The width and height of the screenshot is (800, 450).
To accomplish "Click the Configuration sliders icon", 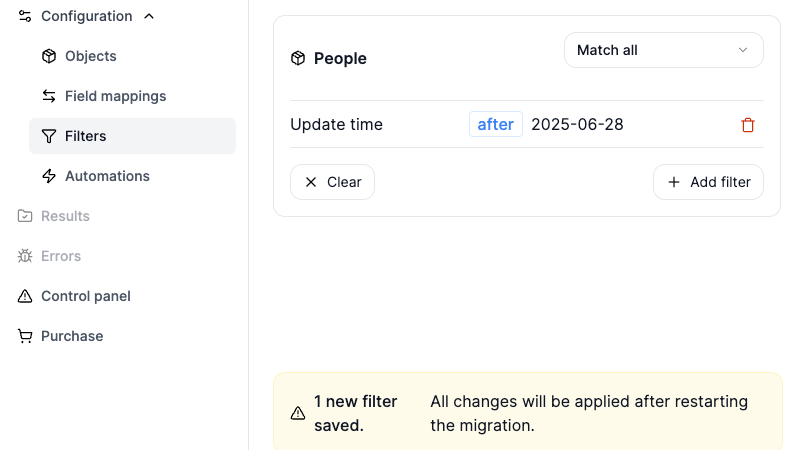I will [25, 16].
